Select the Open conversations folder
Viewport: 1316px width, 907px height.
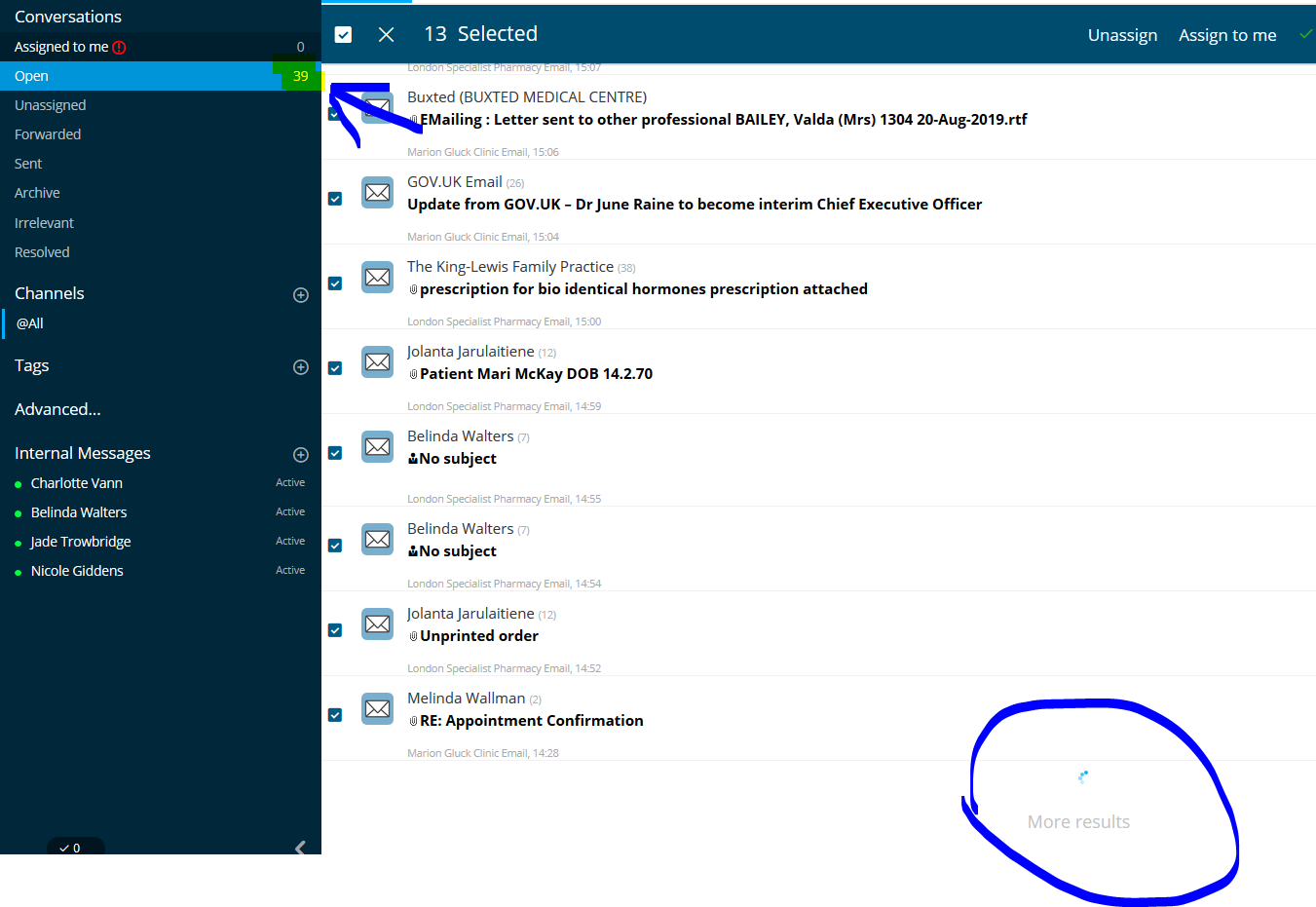(161, 76)
